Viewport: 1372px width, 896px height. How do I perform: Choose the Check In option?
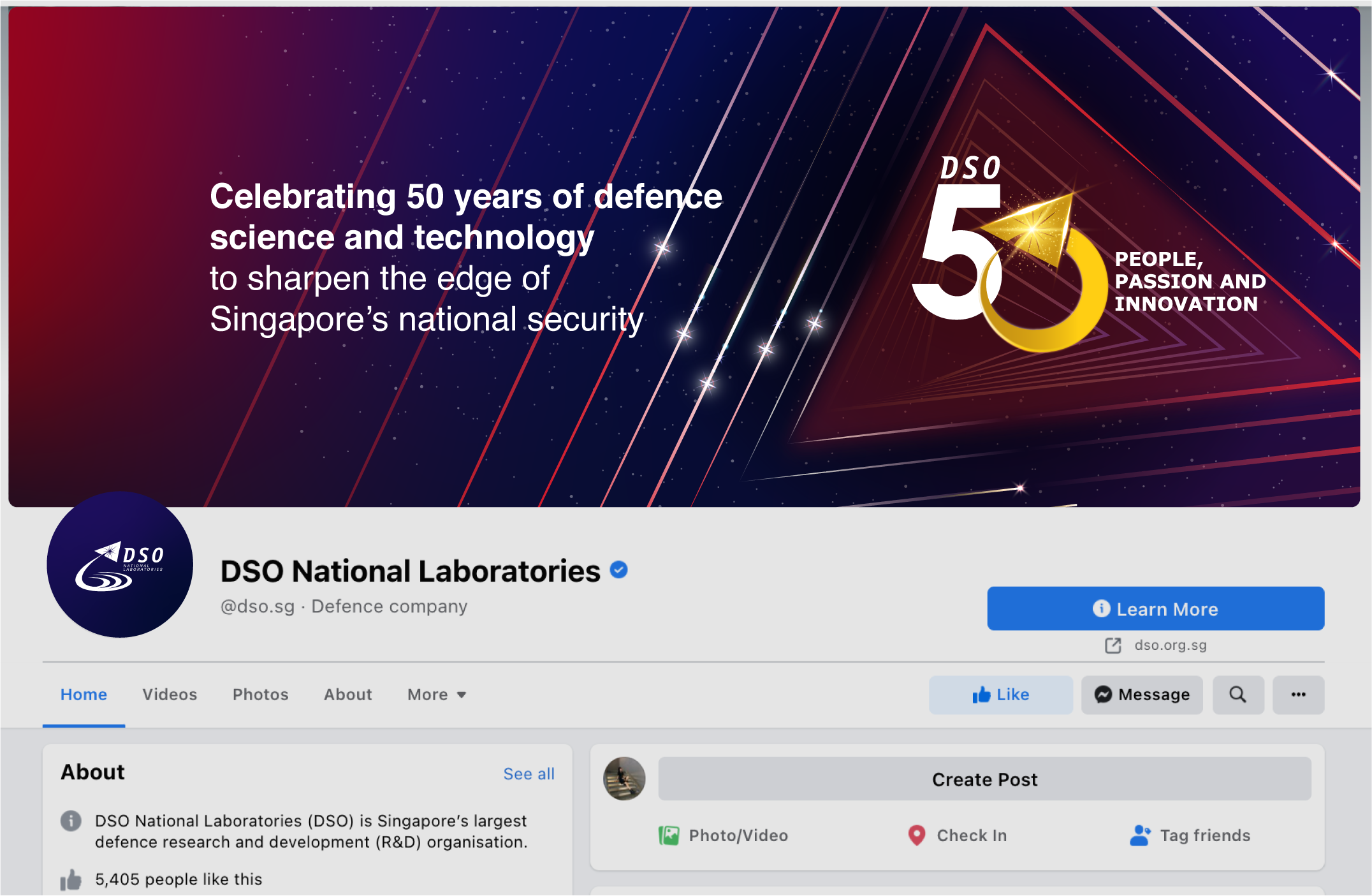pyautogui.click(x=957, y=835)
